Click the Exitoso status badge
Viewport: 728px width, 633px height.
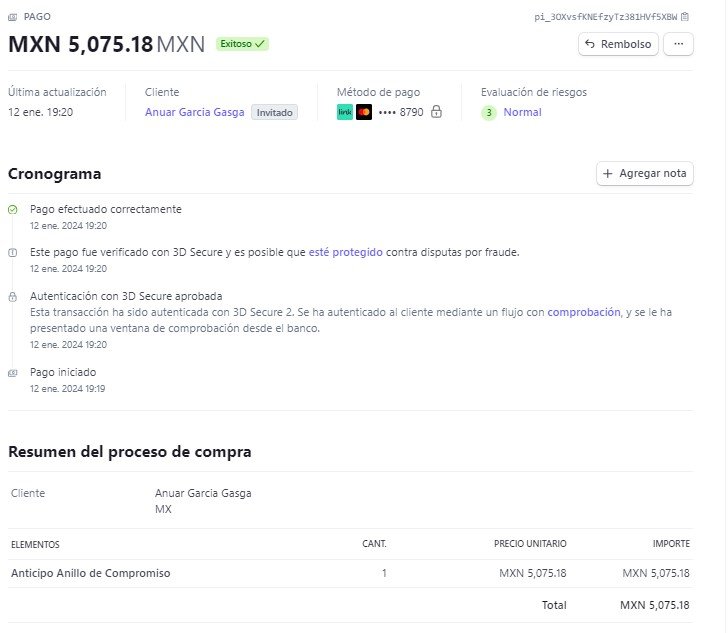click(x=242, y=44)
